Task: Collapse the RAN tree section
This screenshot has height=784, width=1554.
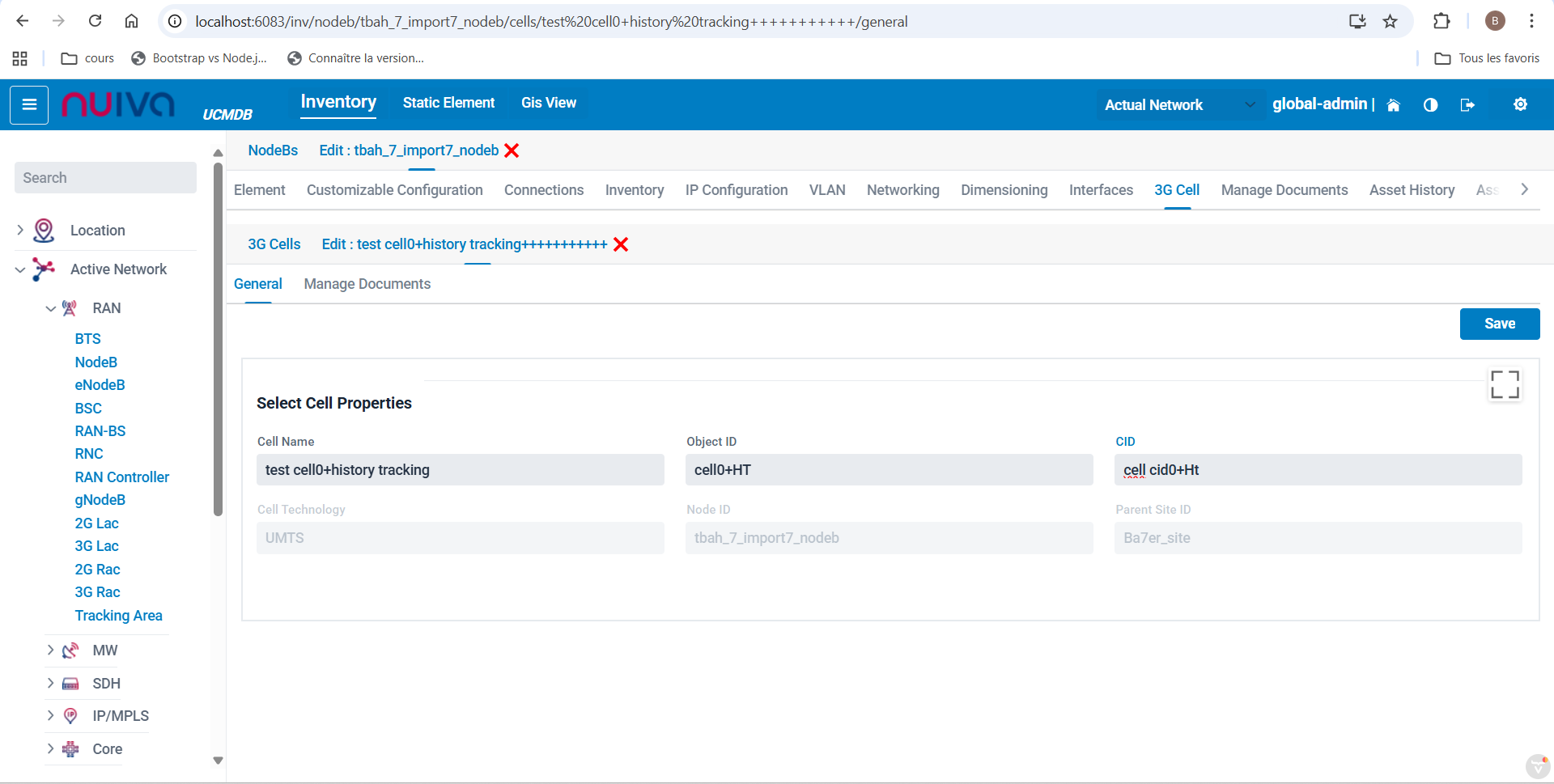Action: coord(50,308)
